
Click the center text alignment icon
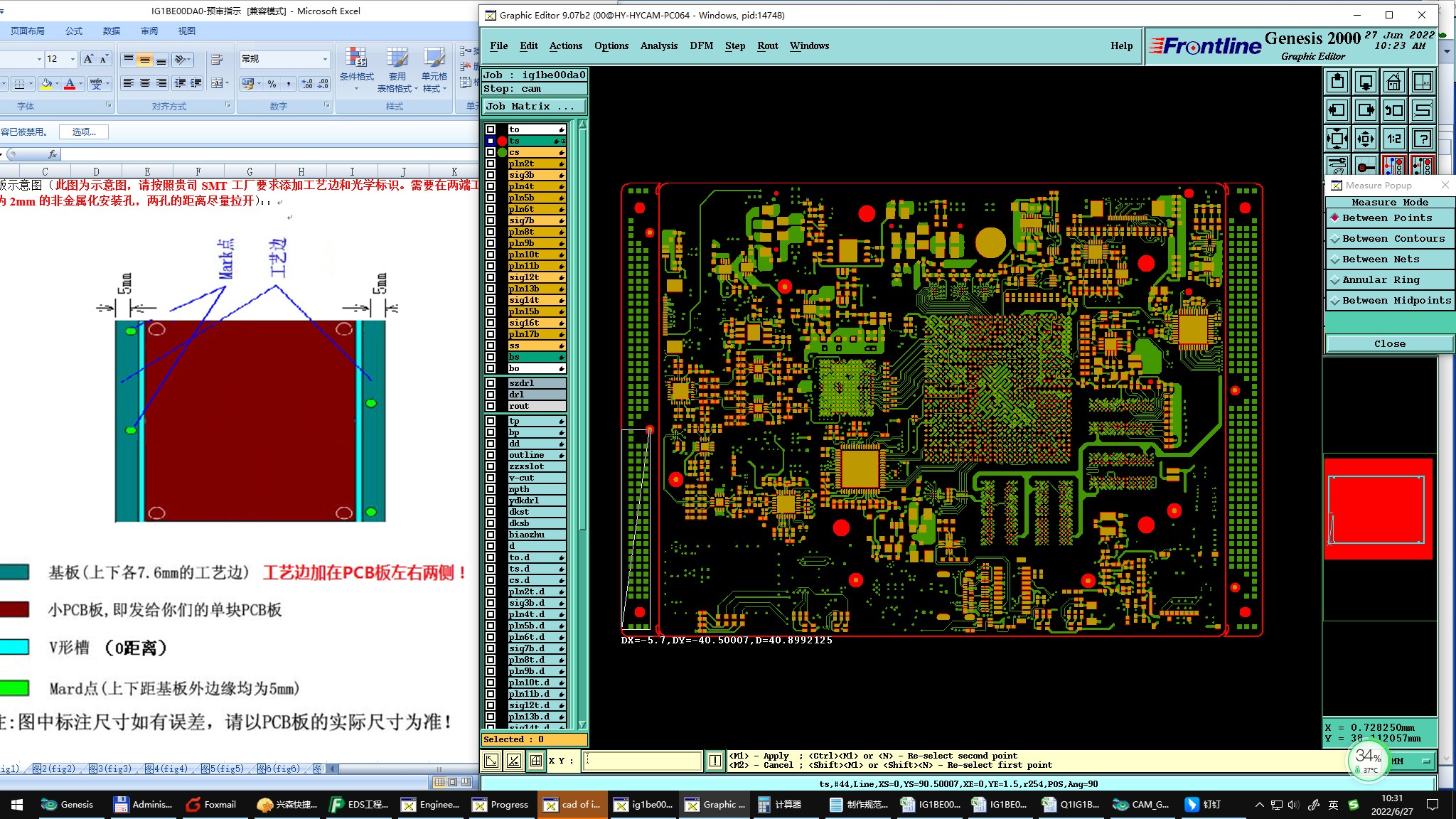coord(145,83)
